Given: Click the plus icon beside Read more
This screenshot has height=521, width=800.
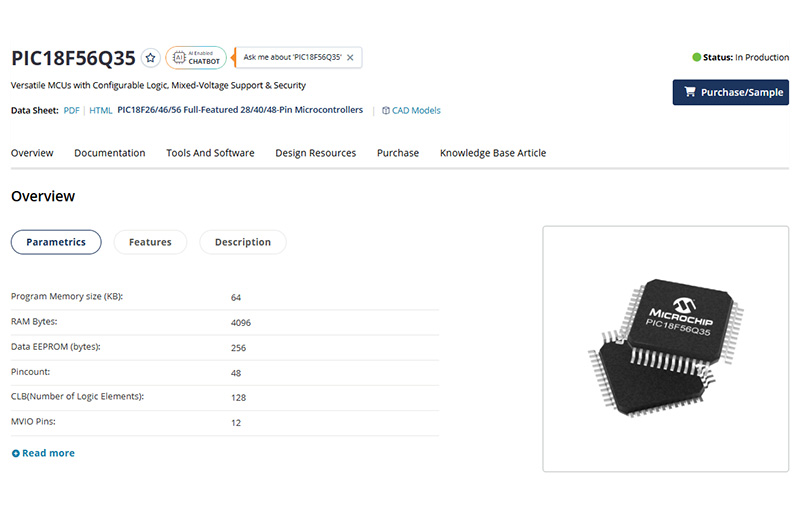Looking at the screenshot, I should 16,453.
